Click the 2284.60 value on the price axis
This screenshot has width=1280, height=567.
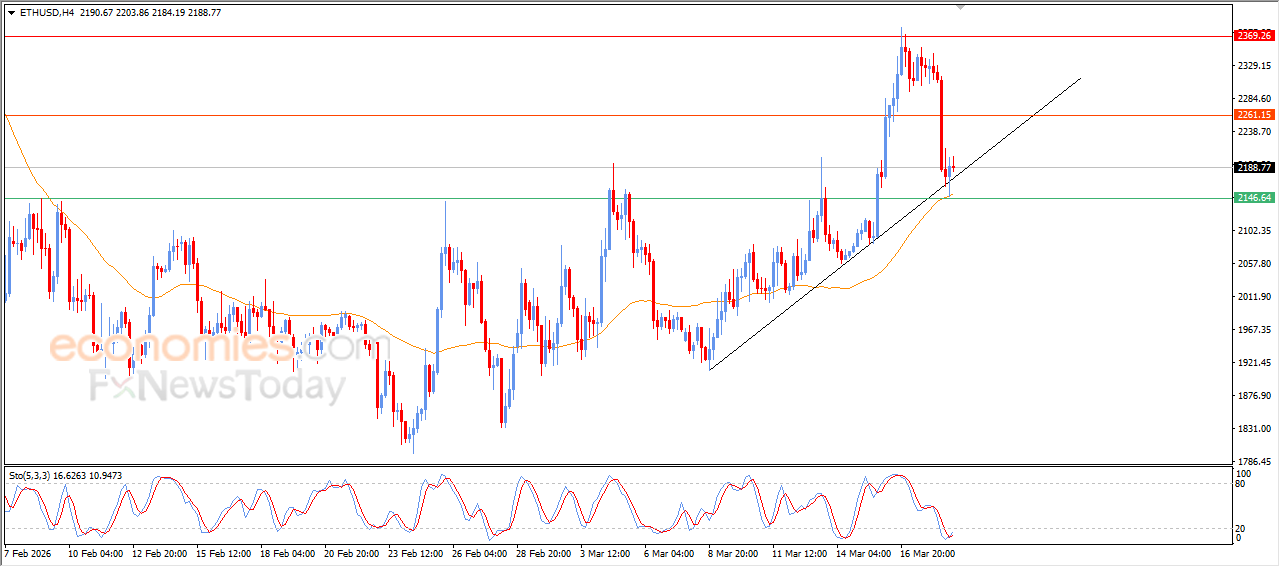pyautogui.click(x=1254, y=99)
